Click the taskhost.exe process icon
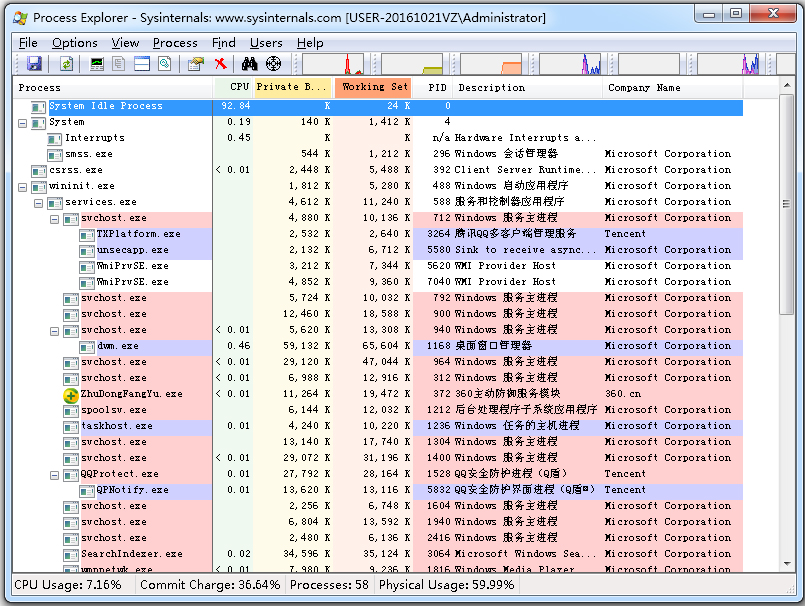This screenshot has height=606, width=805. (x=71, y=427)
